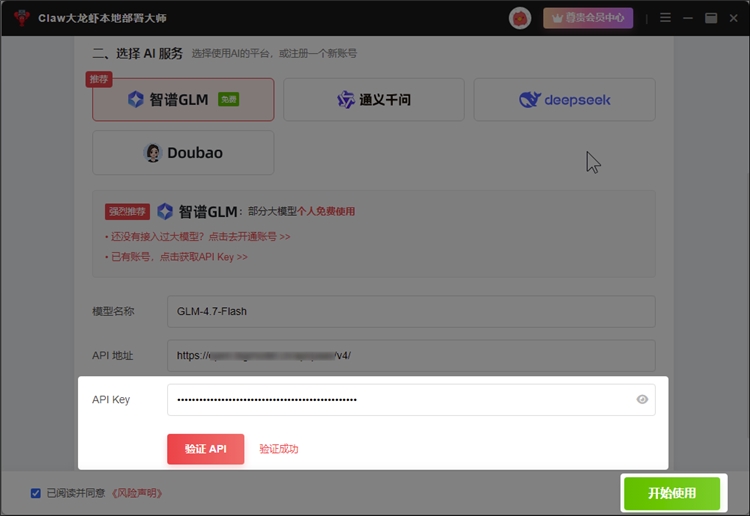The width and height of the screenshot is (750, 516).
Task: Minimize the Claw deployment window
Action: 688,18
